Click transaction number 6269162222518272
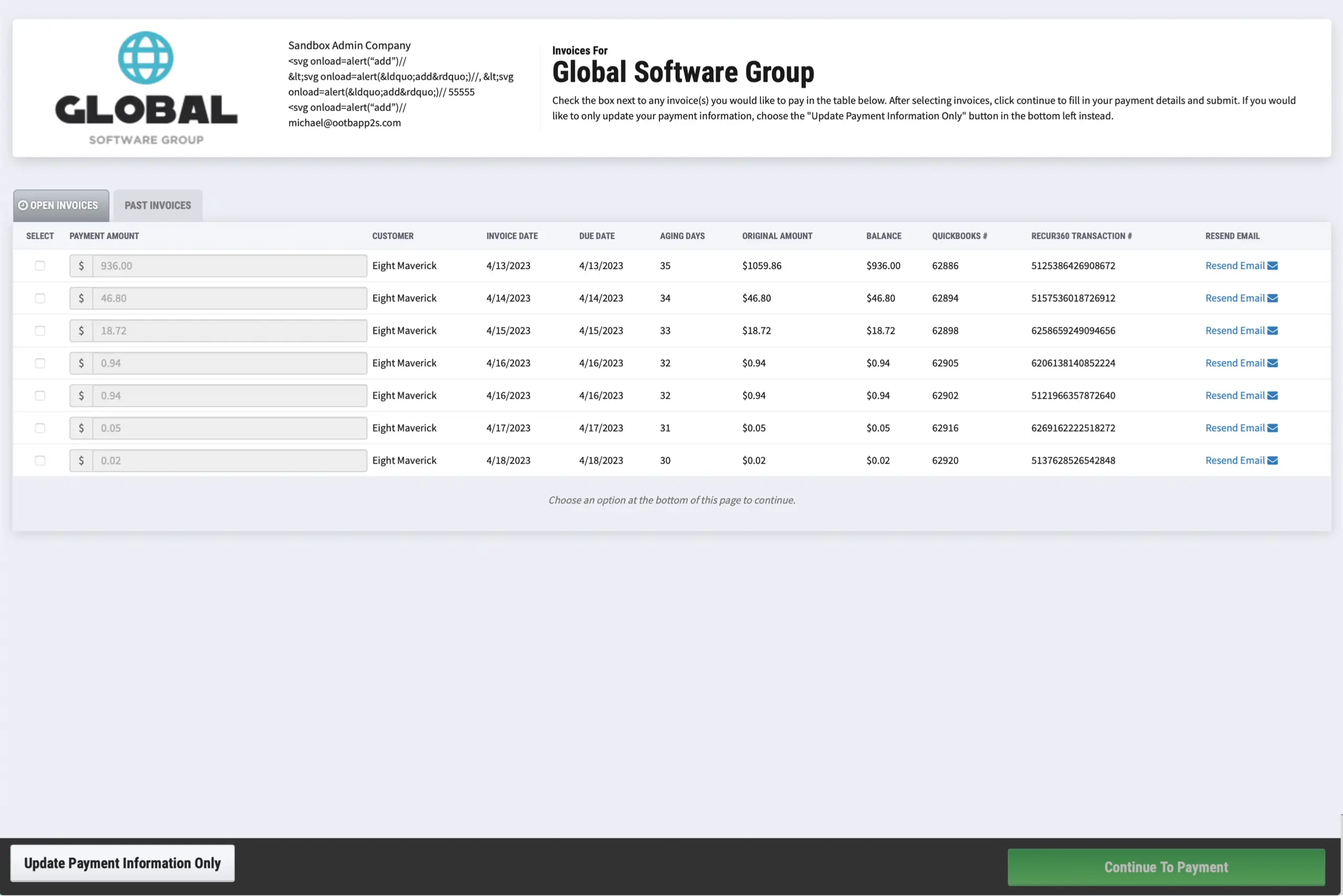1343x896 pixels. (x=1073, y=429)
